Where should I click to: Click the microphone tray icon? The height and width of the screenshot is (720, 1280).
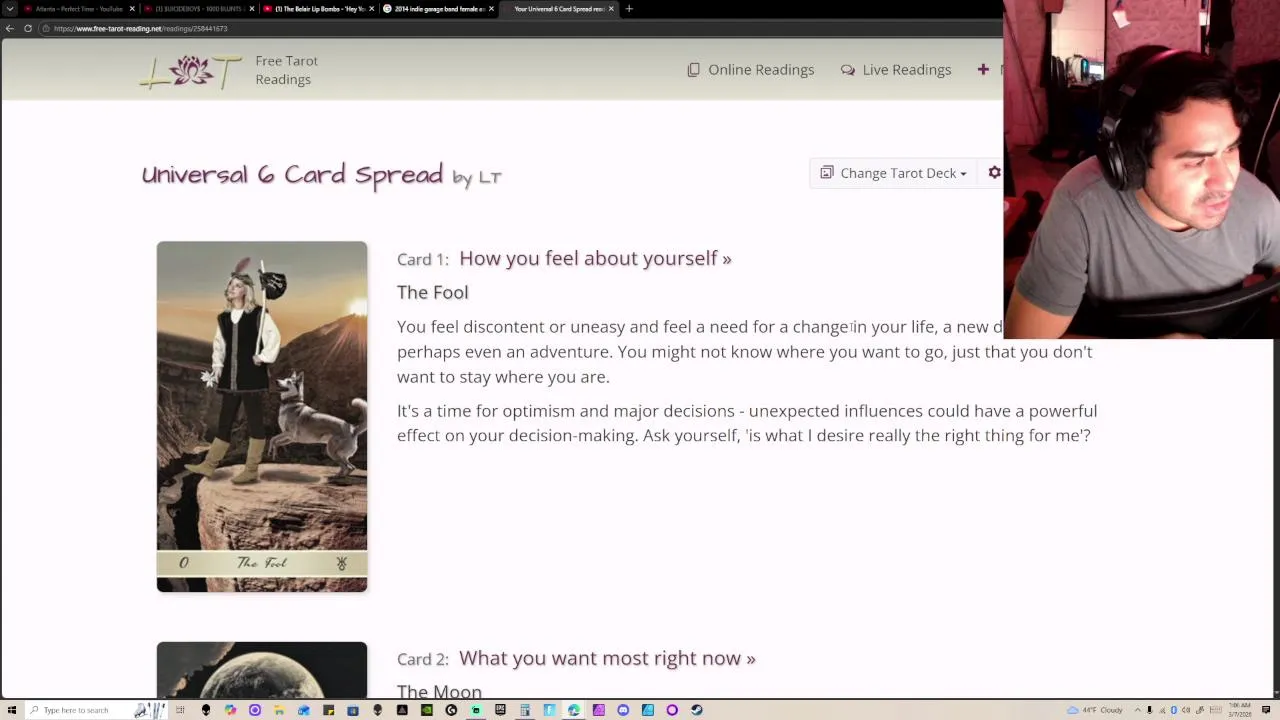point(1149,710)
